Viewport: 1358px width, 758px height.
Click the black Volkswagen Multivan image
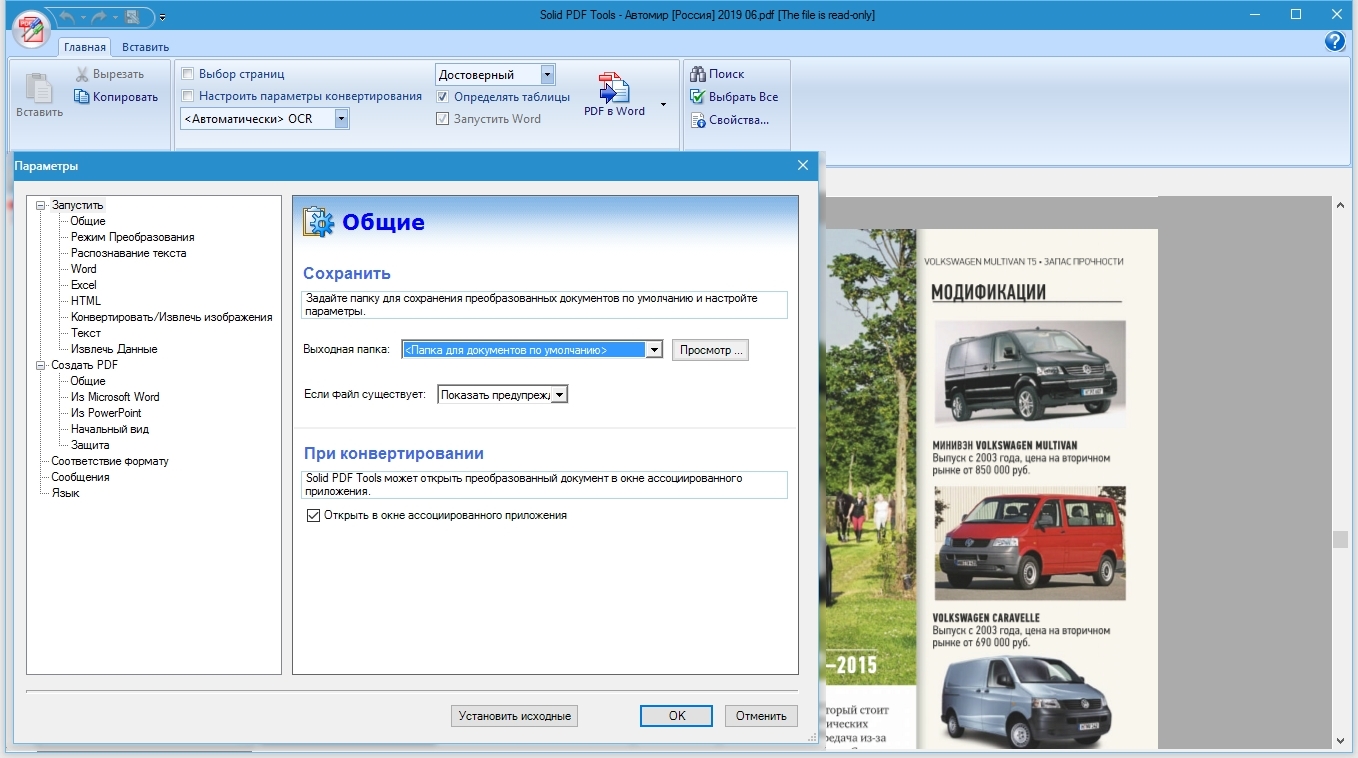1030,374
